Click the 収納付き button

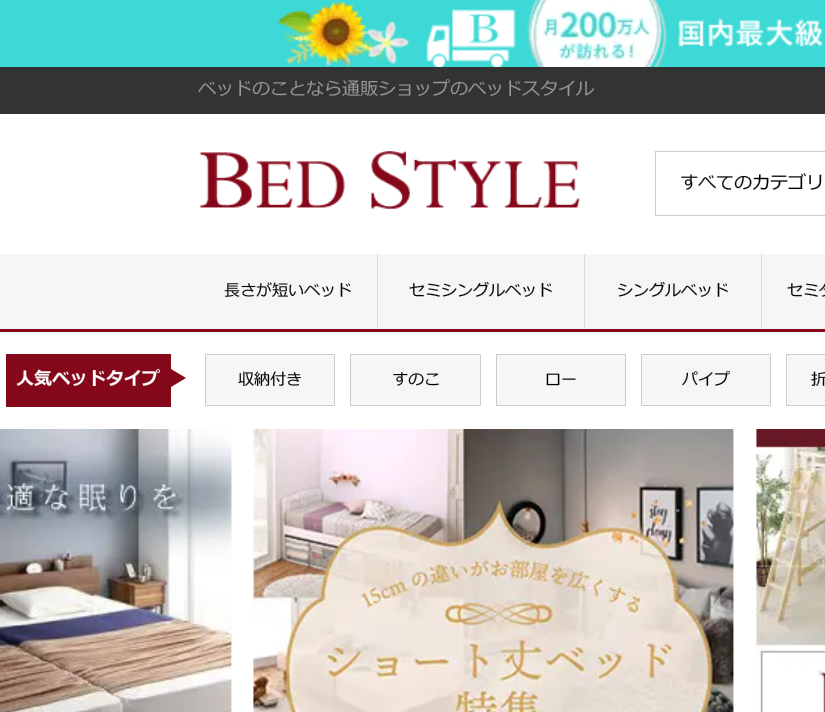270,379
